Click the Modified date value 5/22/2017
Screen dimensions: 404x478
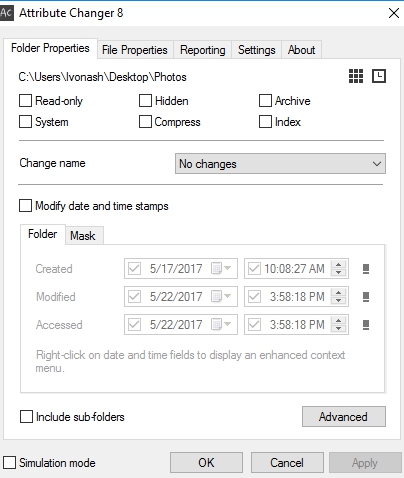pyautogui.click(x=176, y=296)
